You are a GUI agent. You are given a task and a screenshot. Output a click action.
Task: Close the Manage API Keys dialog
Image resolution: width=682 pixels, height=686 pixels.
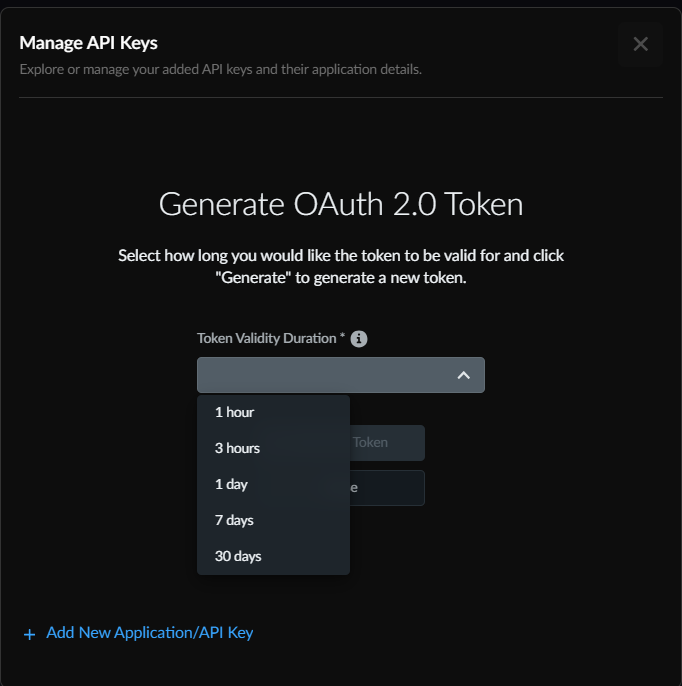point(640,44)
